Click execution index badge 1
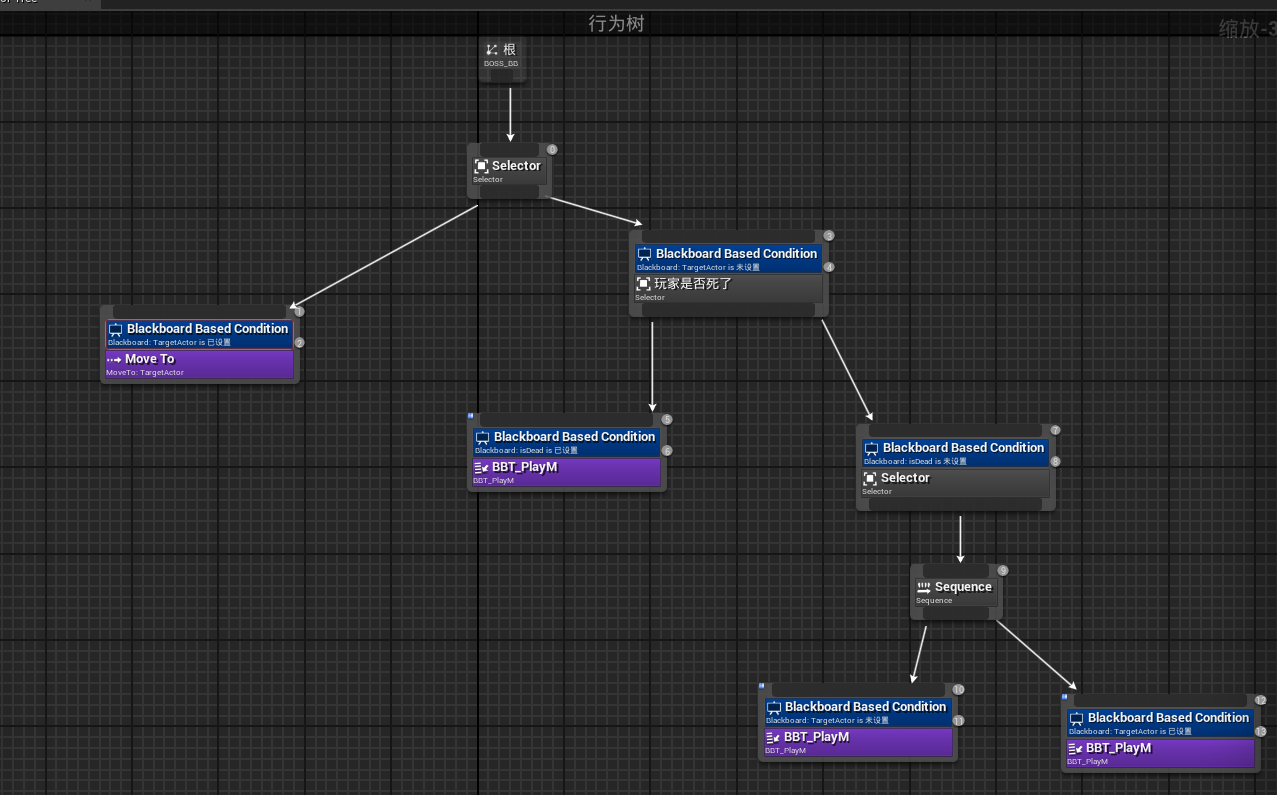1277x795 pixels. 298,312
